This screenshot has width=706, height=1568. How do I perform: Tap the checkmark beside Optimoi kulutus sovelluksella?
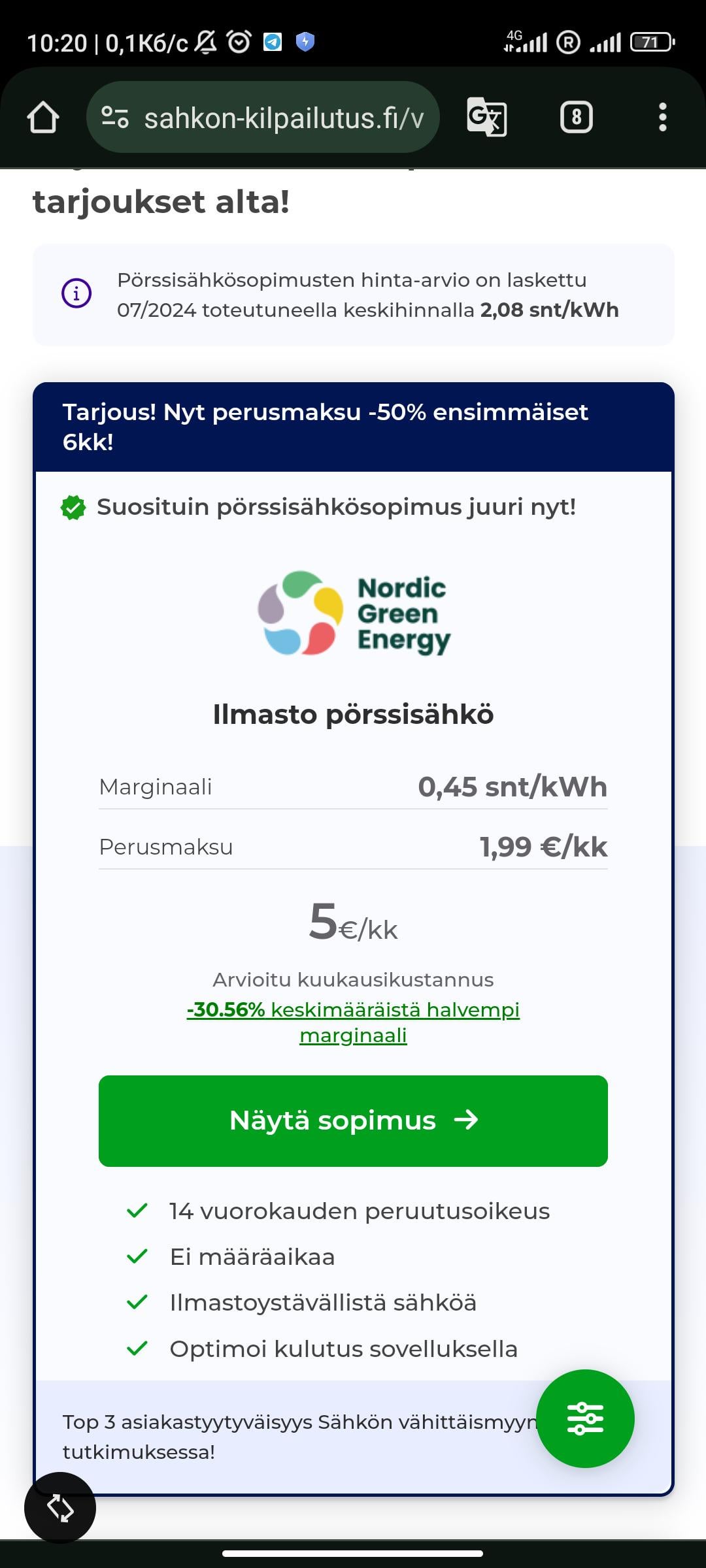coord(137,1348)
